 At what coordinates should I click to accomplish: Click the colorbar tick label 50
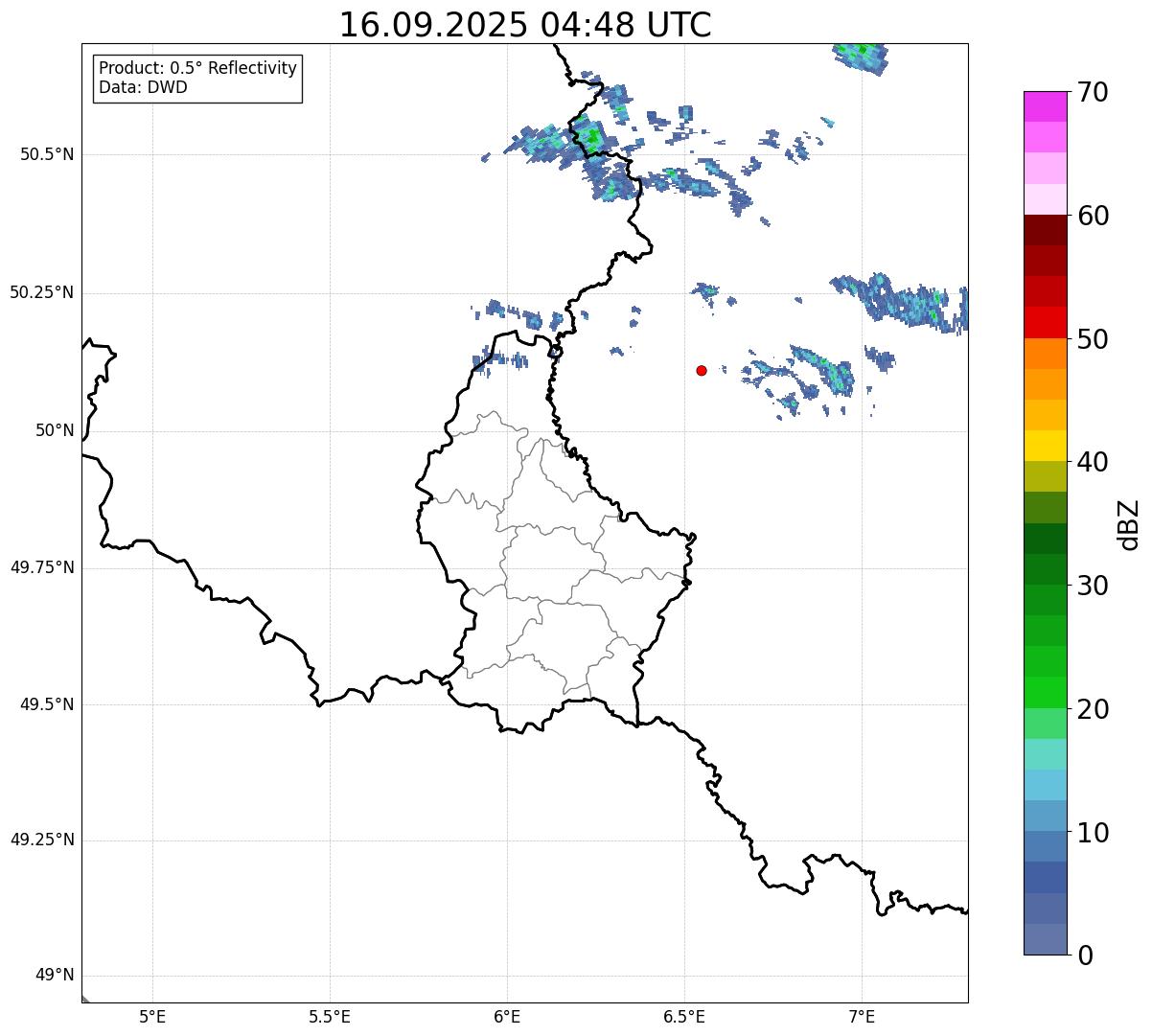point(1093,339)
